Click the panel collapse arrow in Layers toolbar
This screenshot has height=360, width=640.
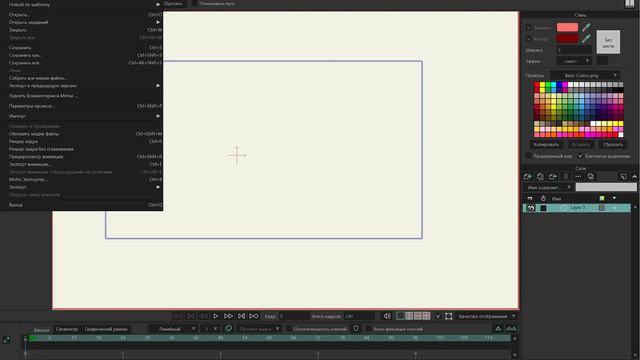pyautogui.click(x=635, y=176)
